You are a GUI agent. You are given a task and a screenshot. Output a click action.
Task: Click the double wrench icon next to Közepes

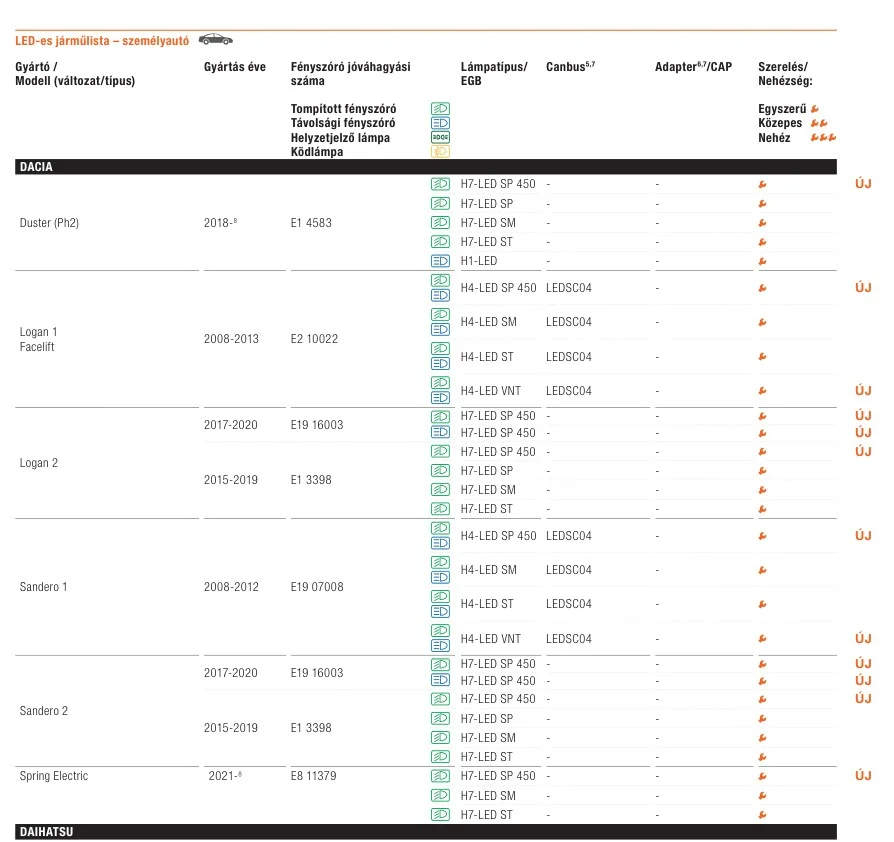tap(818, 123)
